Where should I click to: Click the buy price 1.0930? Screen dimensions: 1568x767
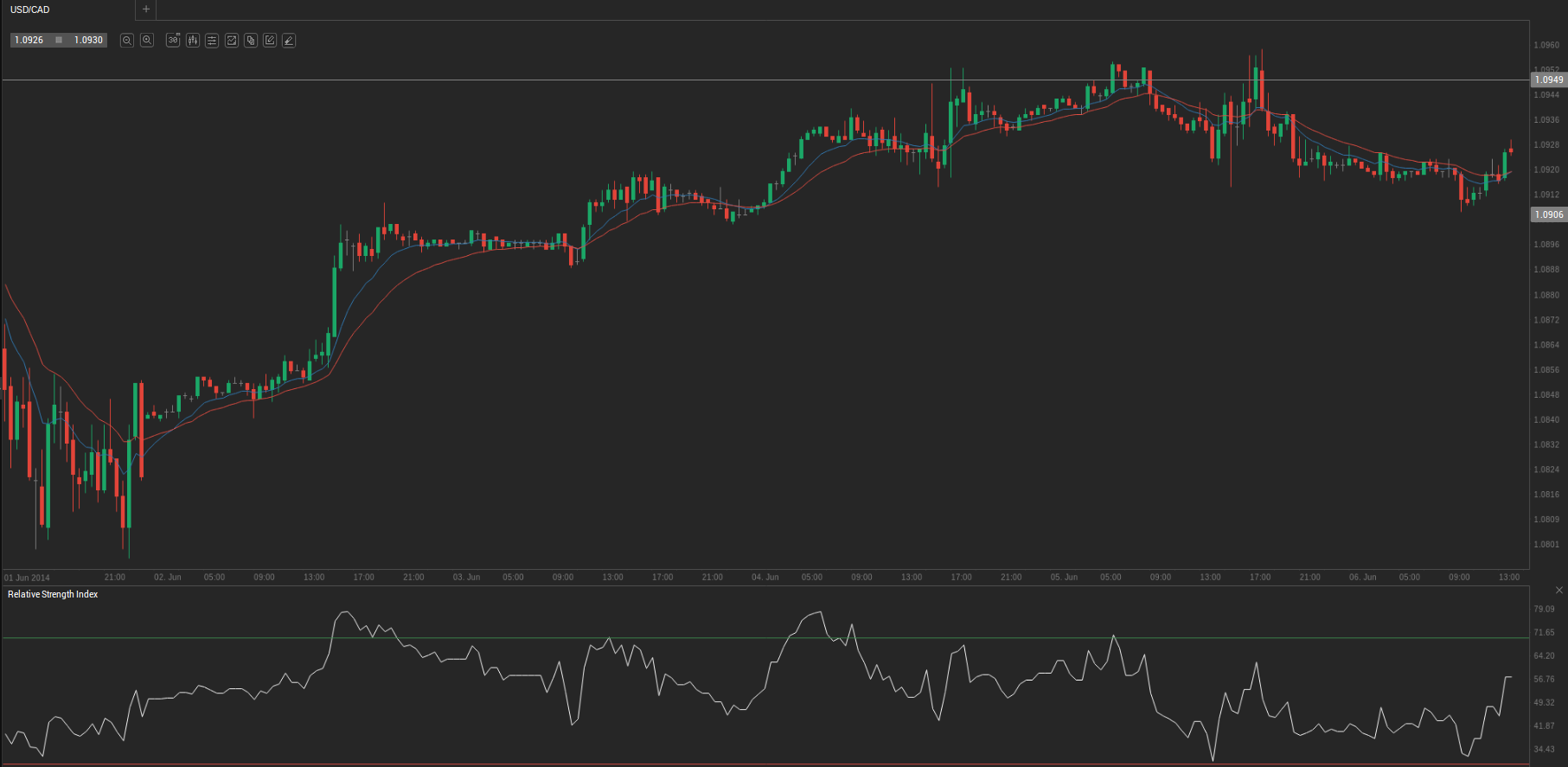(88, 41)
